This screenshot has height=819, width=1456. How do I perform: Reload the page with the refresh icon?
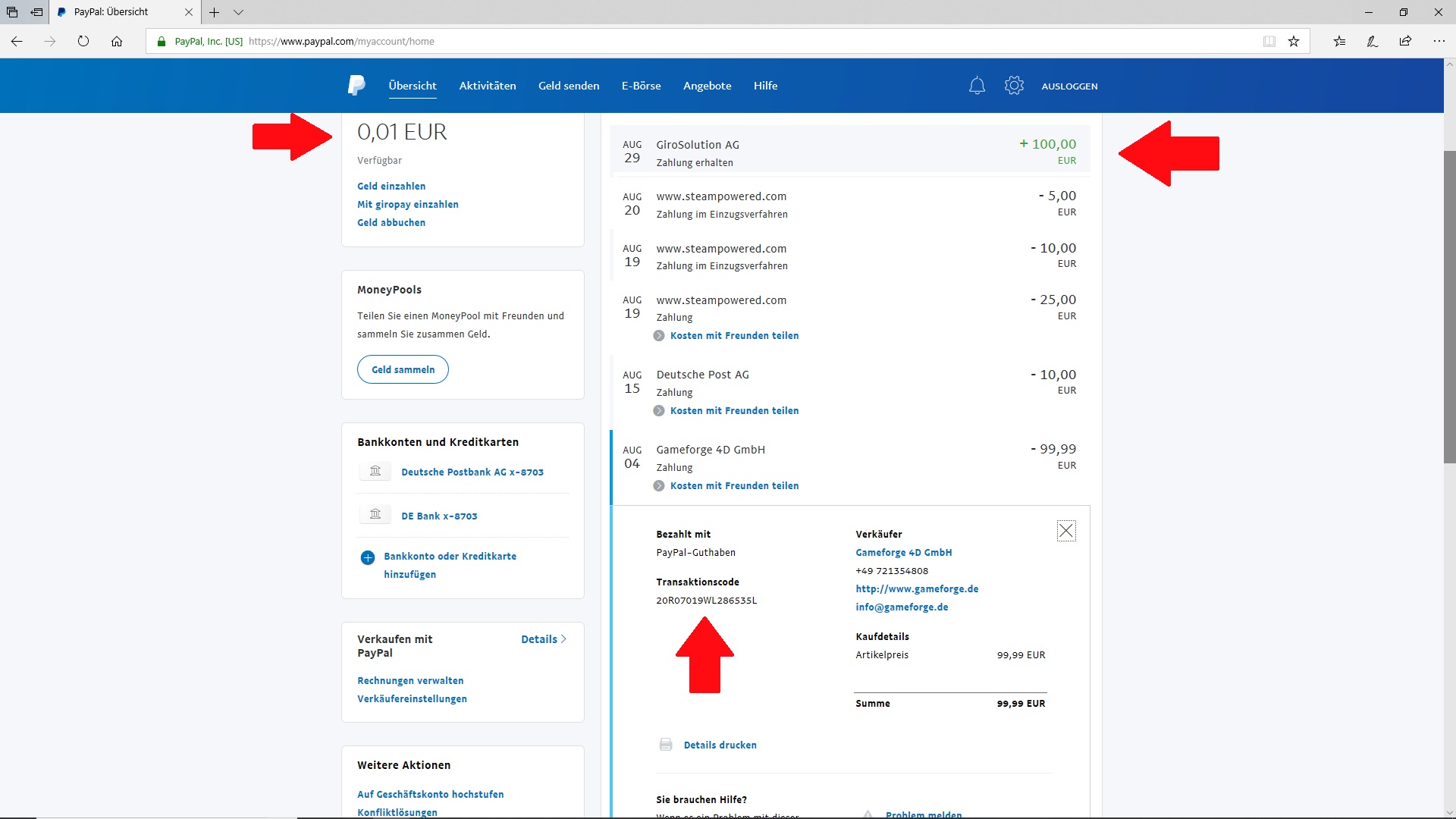click(83, 41)
